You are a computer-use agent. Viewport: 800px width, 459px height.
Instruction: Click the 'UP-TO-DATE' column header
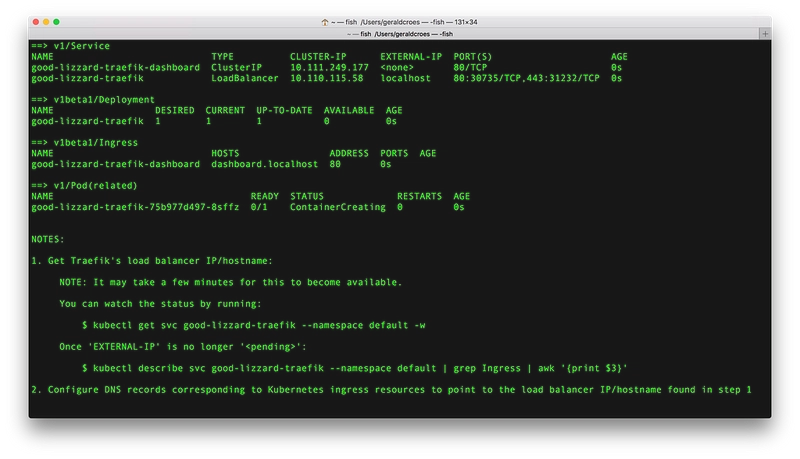284,110
